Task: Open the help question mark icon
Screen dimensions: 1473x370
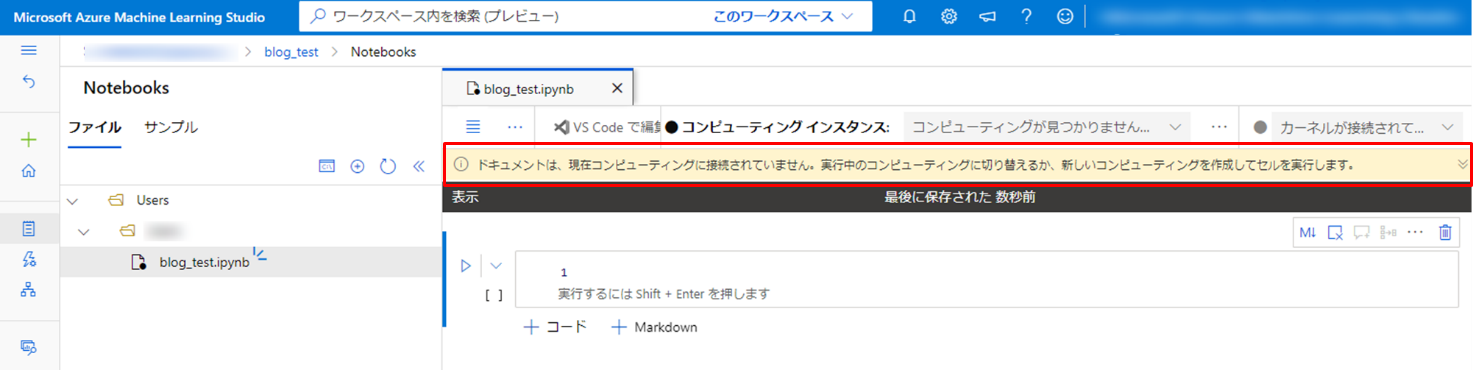Action: pos(1027,16)
